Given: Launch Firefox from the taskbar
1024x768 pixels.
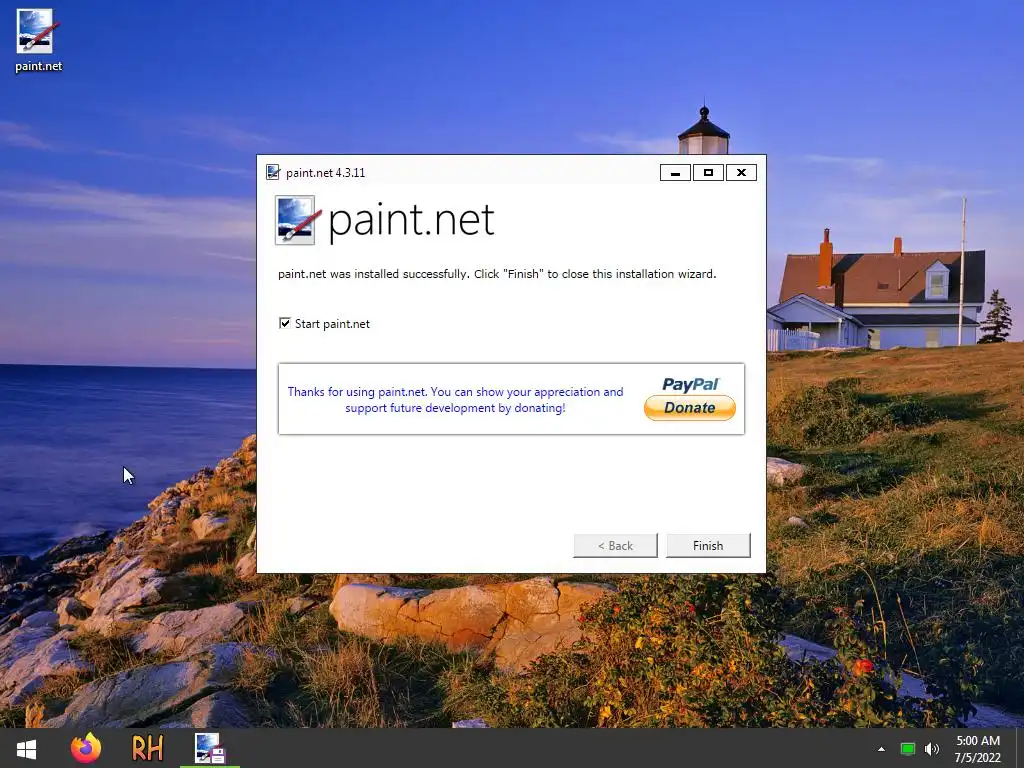Looking at the screenshot, I should 86,748.
